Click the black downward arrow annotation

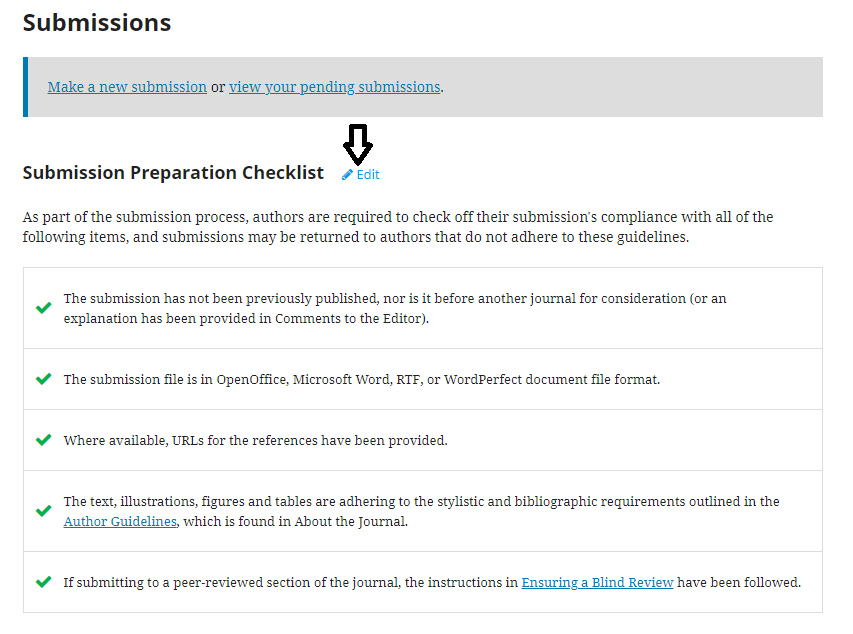[x=358, y=144]
